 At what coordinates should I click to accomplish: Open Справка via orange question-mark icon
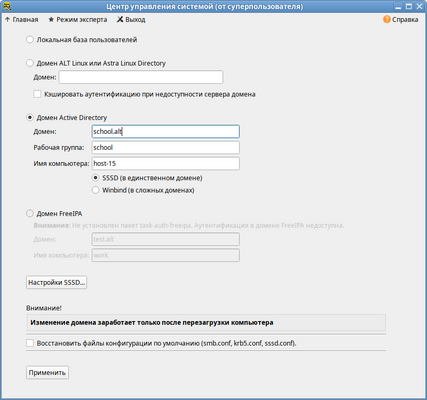tap(387, 19)
